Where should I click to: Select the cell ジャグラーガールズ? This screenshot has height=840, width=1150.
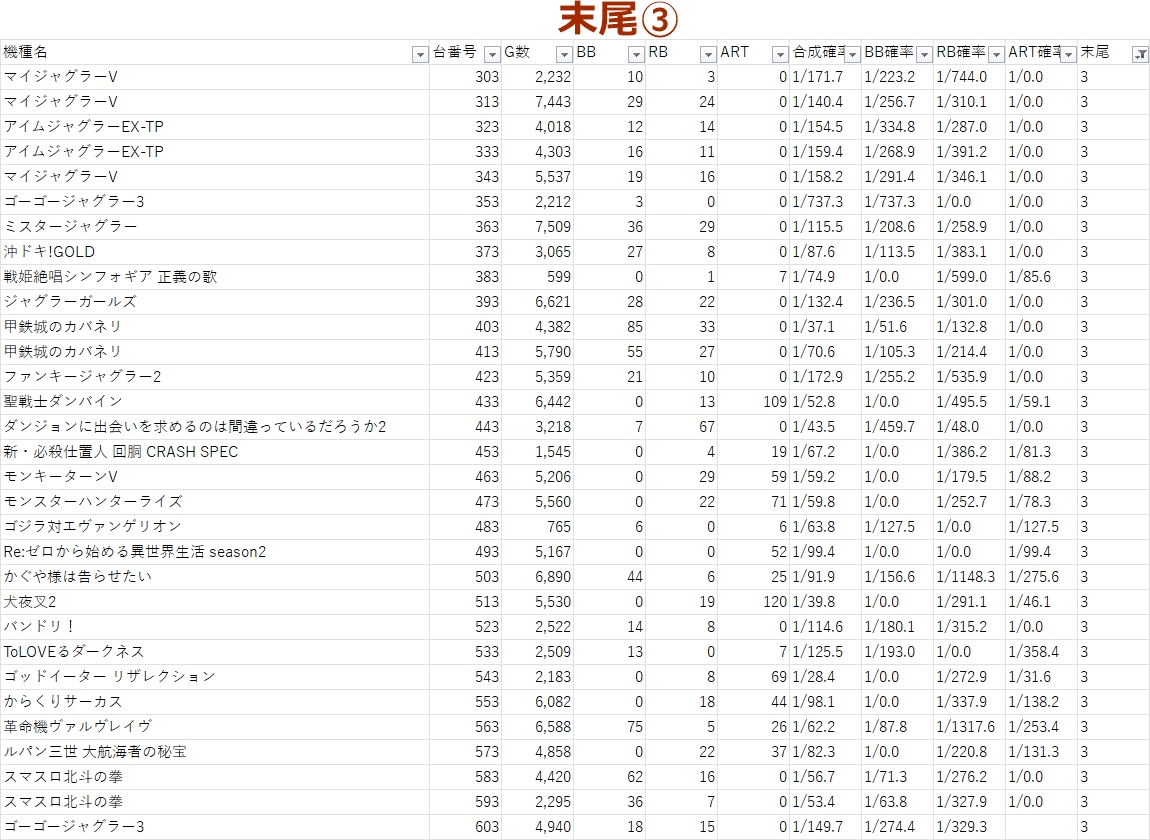coord(215,302)
